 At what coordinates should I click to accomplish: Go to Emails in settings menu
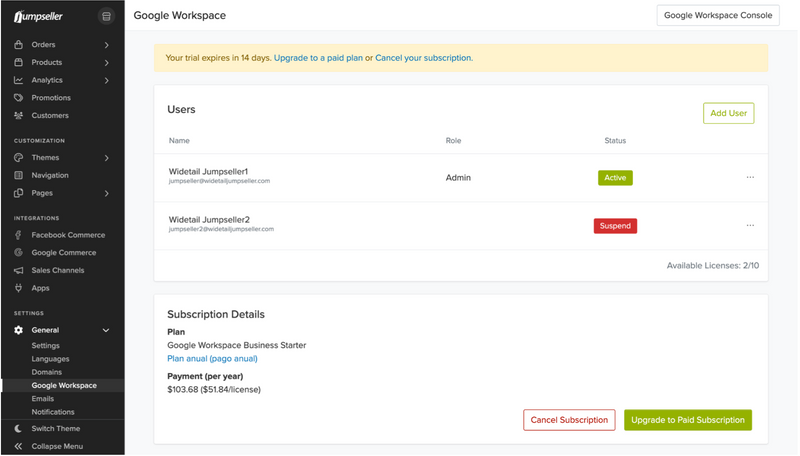44,398
